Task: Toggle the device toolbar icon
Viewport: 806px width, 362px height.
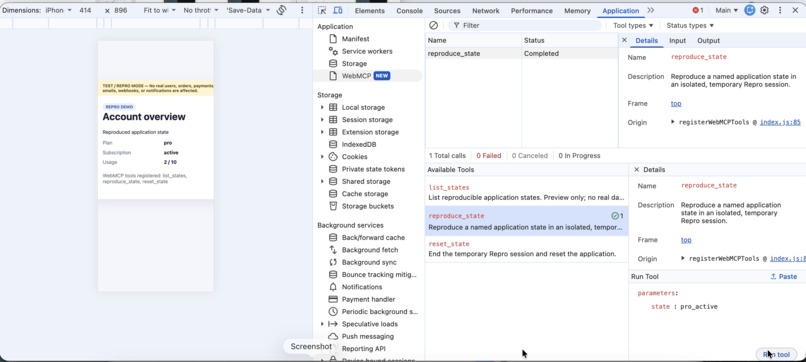Action: pos(338,10)
